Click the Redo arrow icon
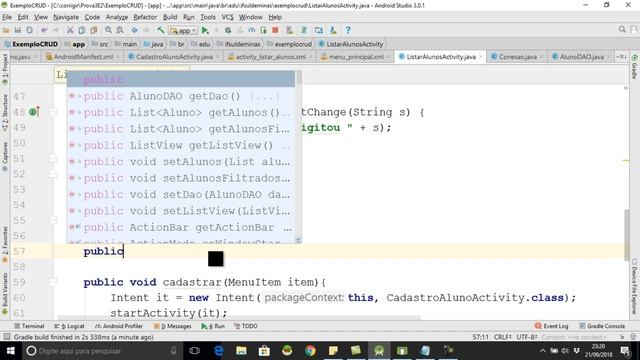Viewport: 640px width, 360px height. (x=56, y=30)
